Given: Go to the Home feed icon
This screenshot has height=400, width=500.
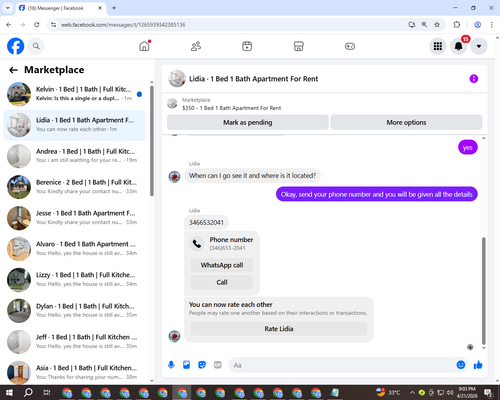Looking at the screenshot, I should point(145,46).
